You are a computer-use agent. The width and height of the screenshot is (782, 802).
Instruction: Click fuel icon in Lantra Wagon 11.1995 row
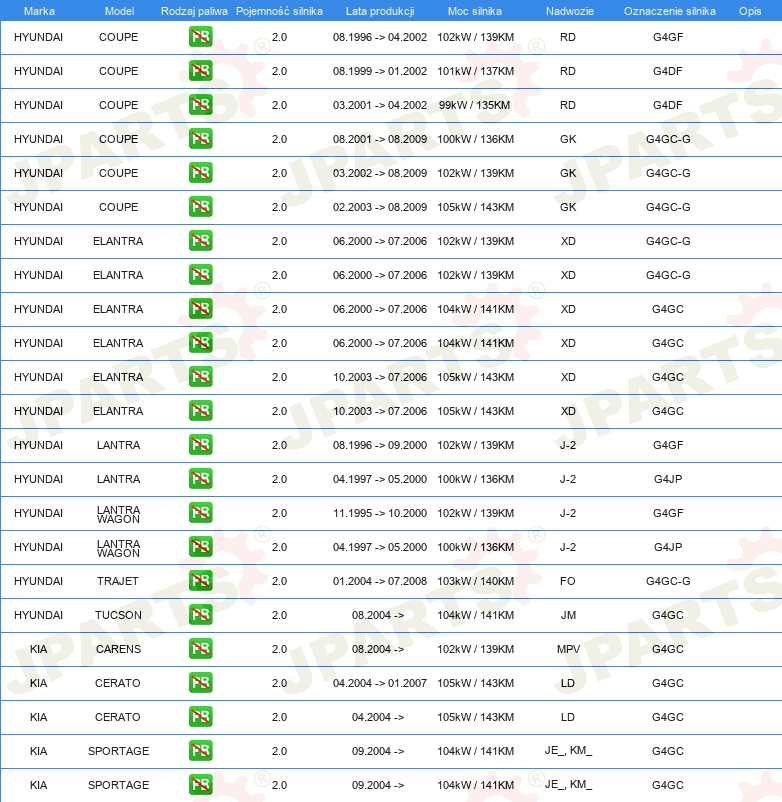(200, 513)
